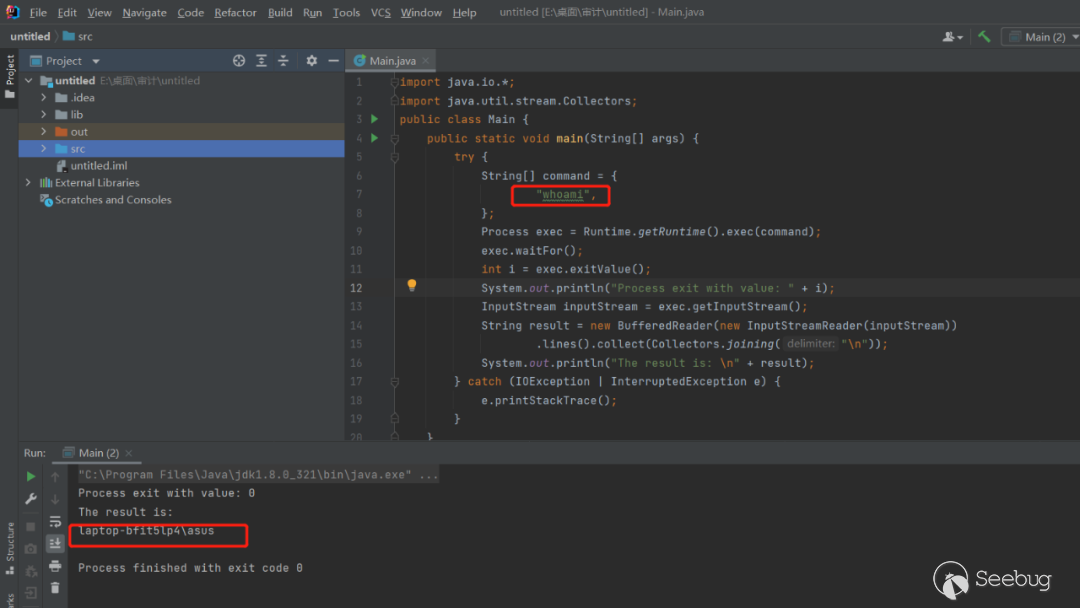The image size is (1080, 608).
Task: Open the Refactor menu
Action: click(x=235, y=13)
